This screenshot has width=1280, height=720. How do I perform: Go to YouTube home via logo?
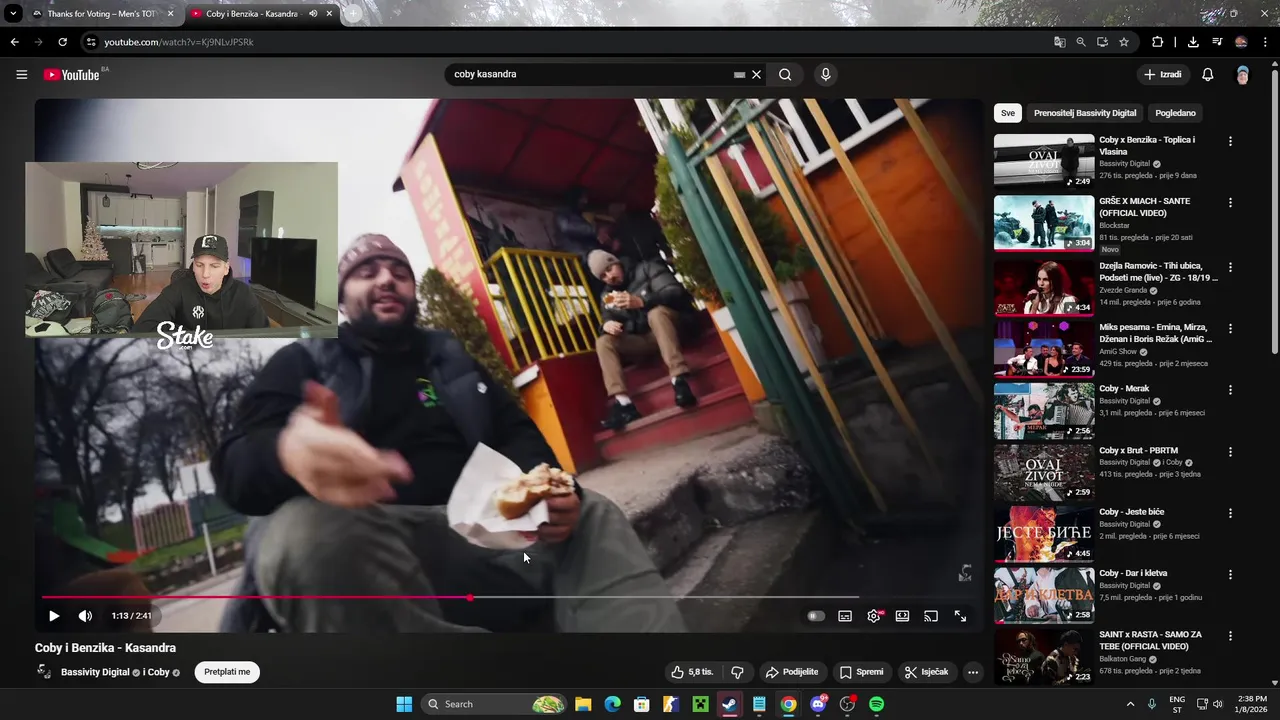pyautogui.click(x=71, y=74)
